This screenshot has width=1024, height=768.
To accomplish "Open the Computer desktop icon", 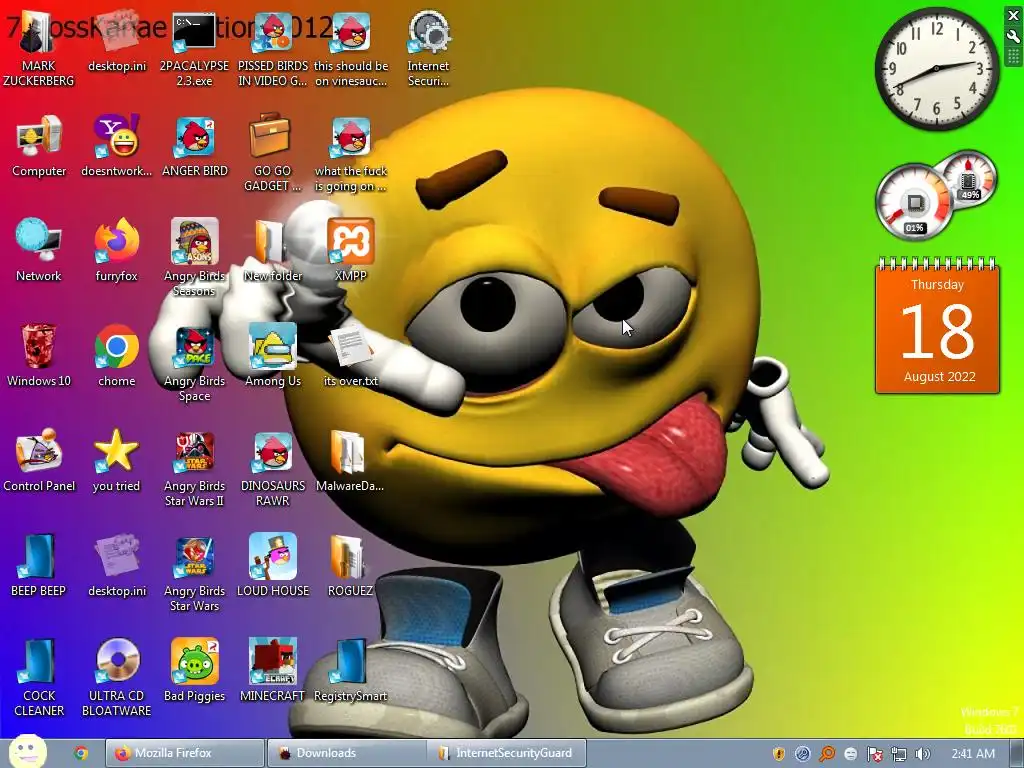I will click(x=39, y=146).
